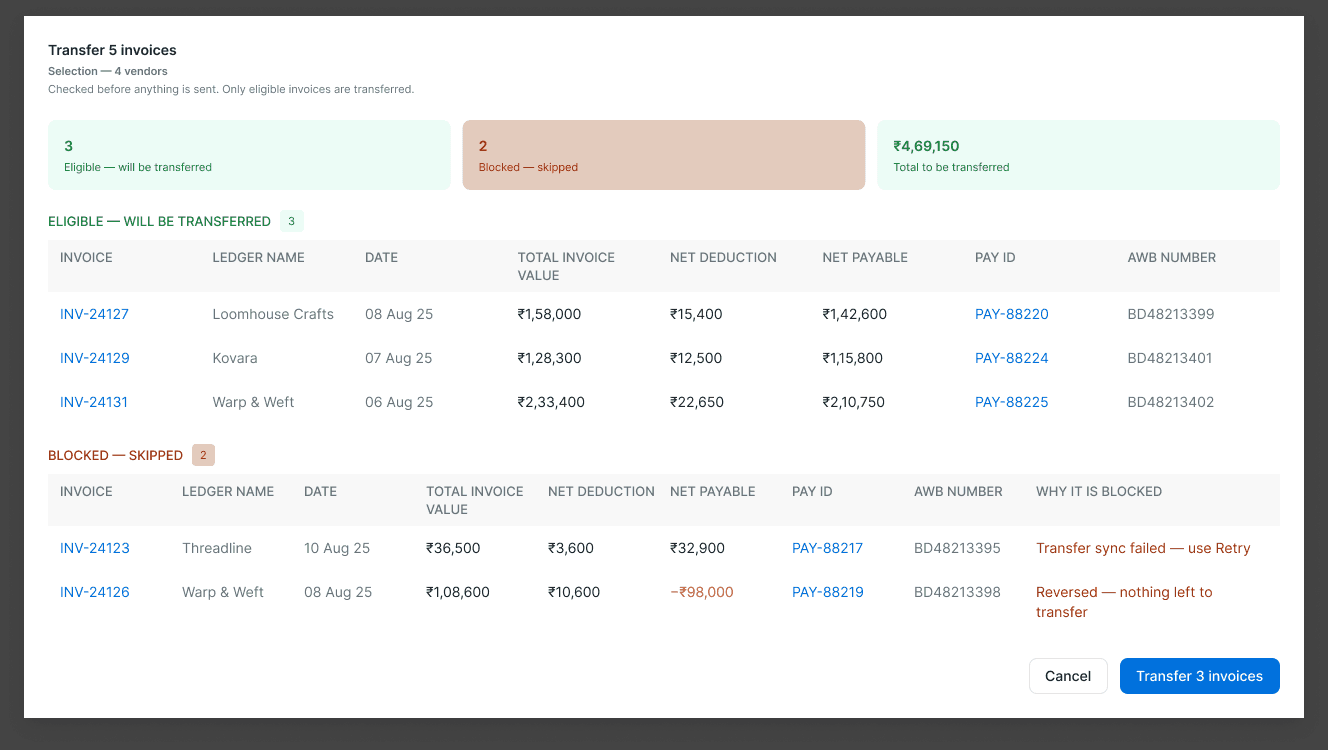The width and height of the screenshot is (1328, 750).
Task: Click ledger name Kovara
Action: tap(235, 358)
